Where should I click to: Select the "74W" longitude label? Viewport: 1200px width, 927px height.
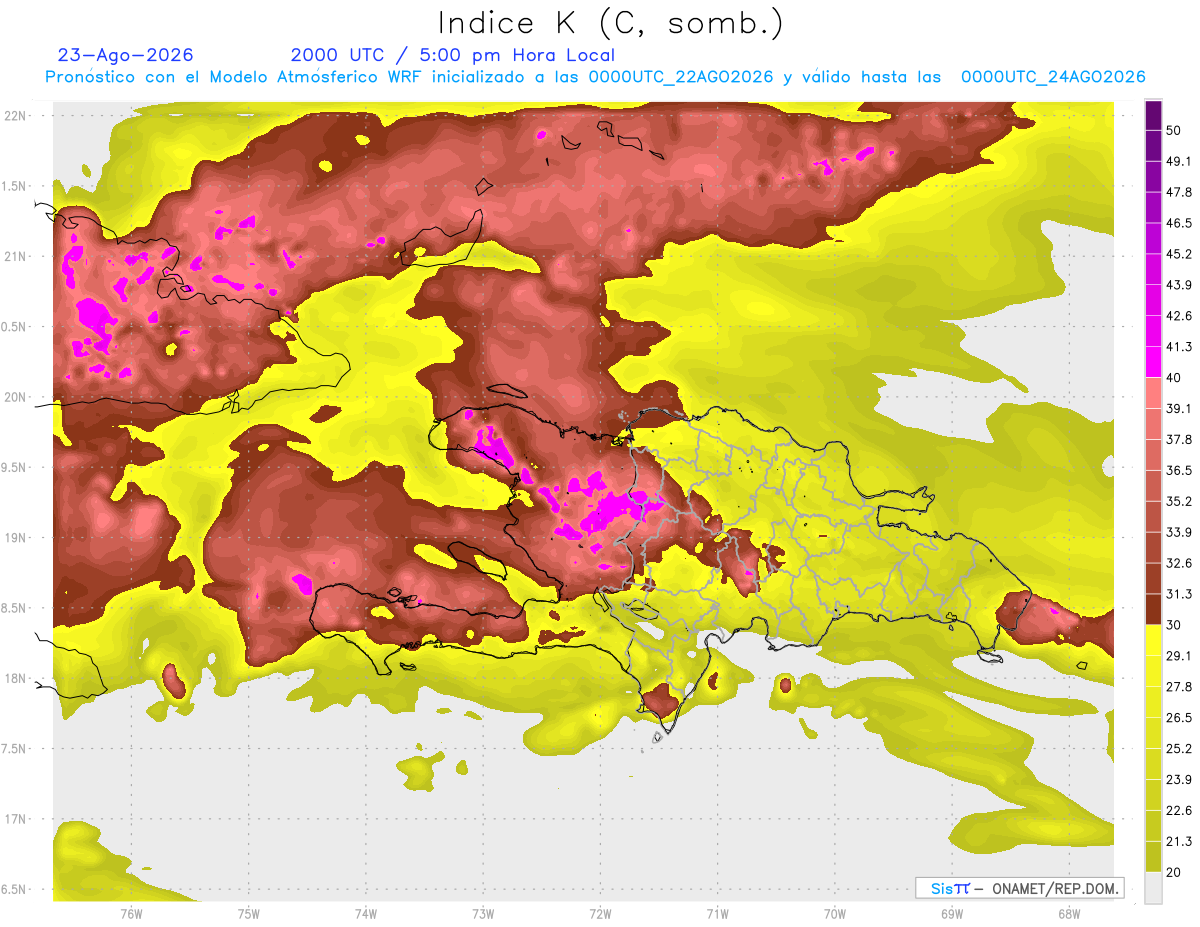click(366, 913)
